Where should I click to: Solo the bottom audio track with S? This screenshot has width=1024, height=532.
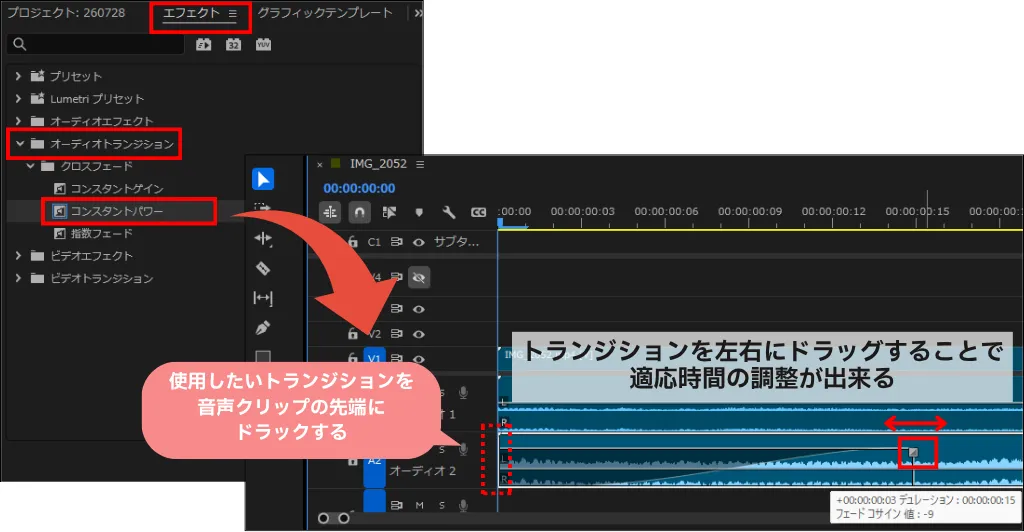point(442,505)
